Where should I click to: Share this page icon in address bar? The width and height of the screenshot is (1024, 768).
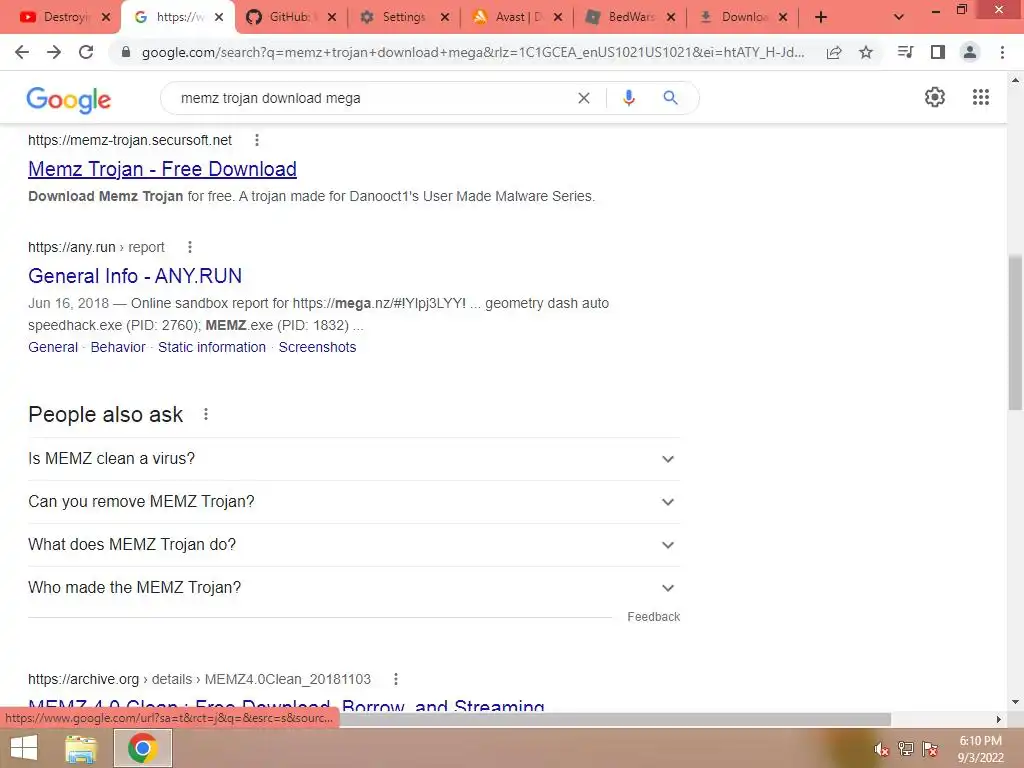pos(834,52)
